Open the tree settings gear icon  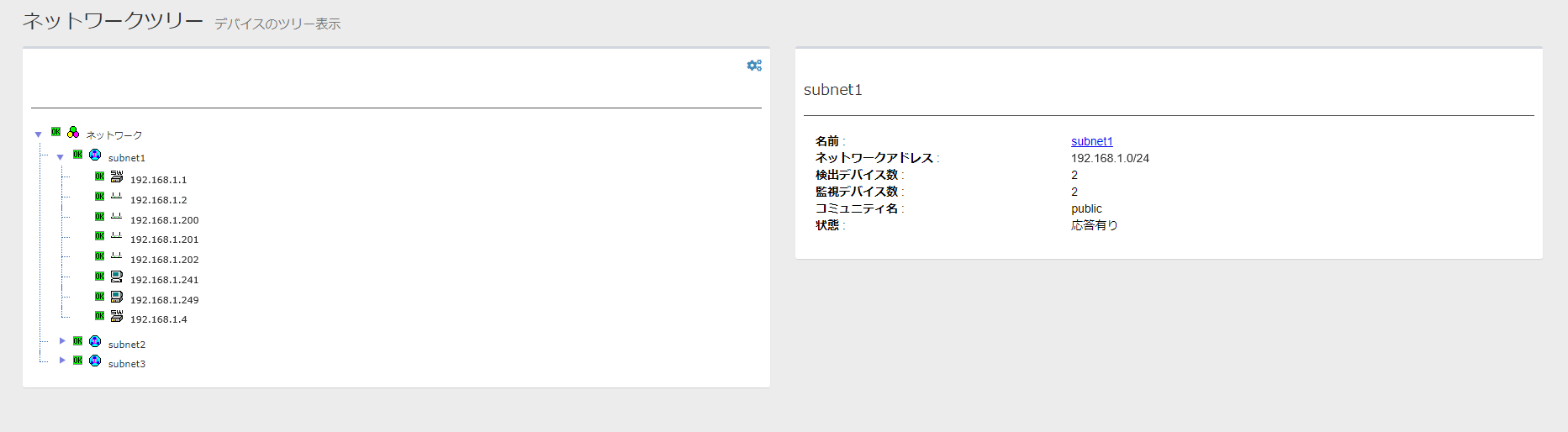754,66
